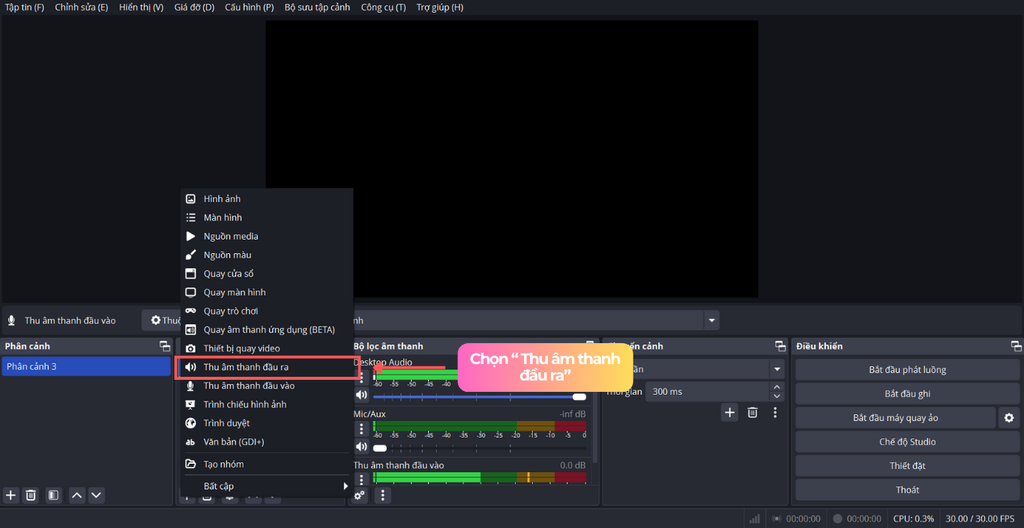Screen dimensions: 1024x528
Task: Mute the Mic/Aux speaker toggle
Action: point(362,447)
